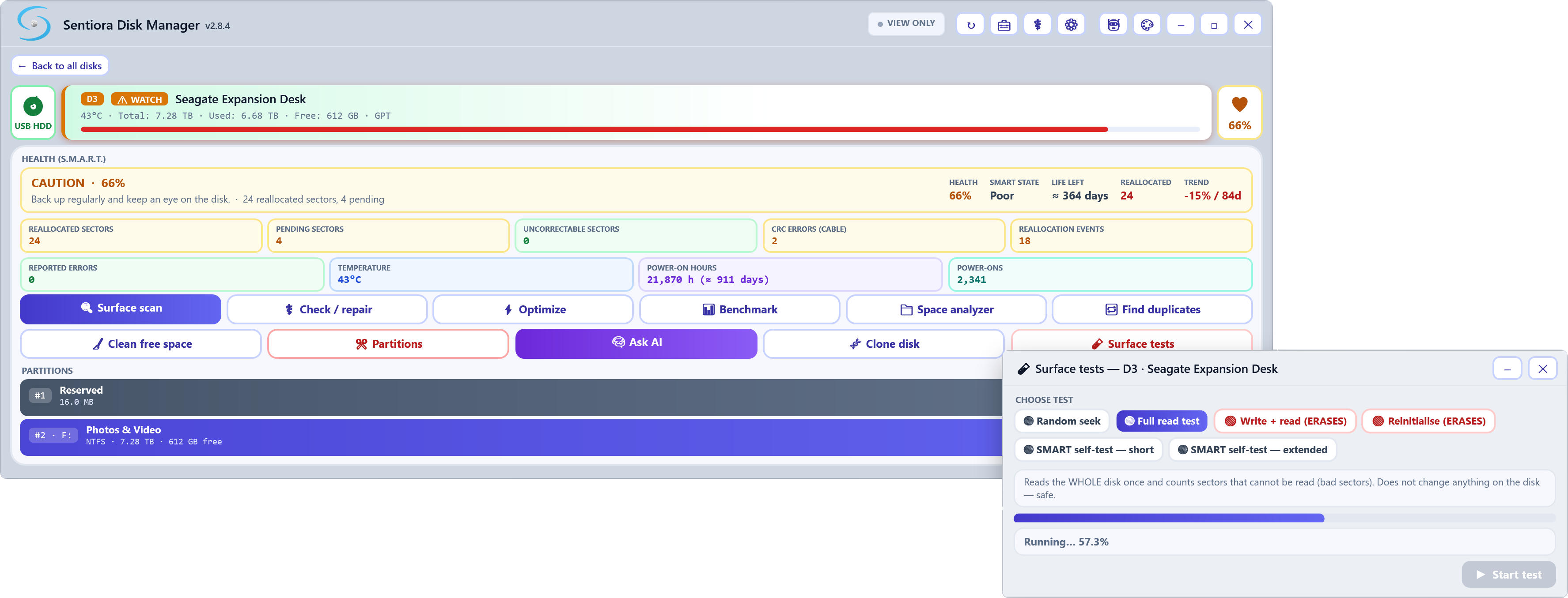Open the theme palette icon

1147,25
